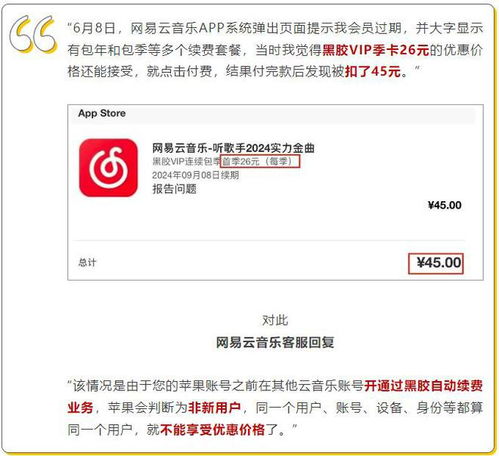Image resolution: width=499 pixels, height=456 pixels.
Task: Click the red-boxed 首季26元（每季）text
Action: click(x=260, y=162)
